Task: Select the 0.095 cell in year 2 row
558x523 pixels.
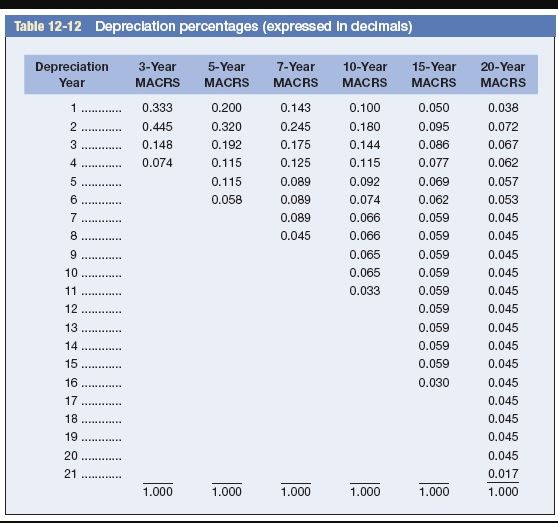Action: tap(434, 127)
